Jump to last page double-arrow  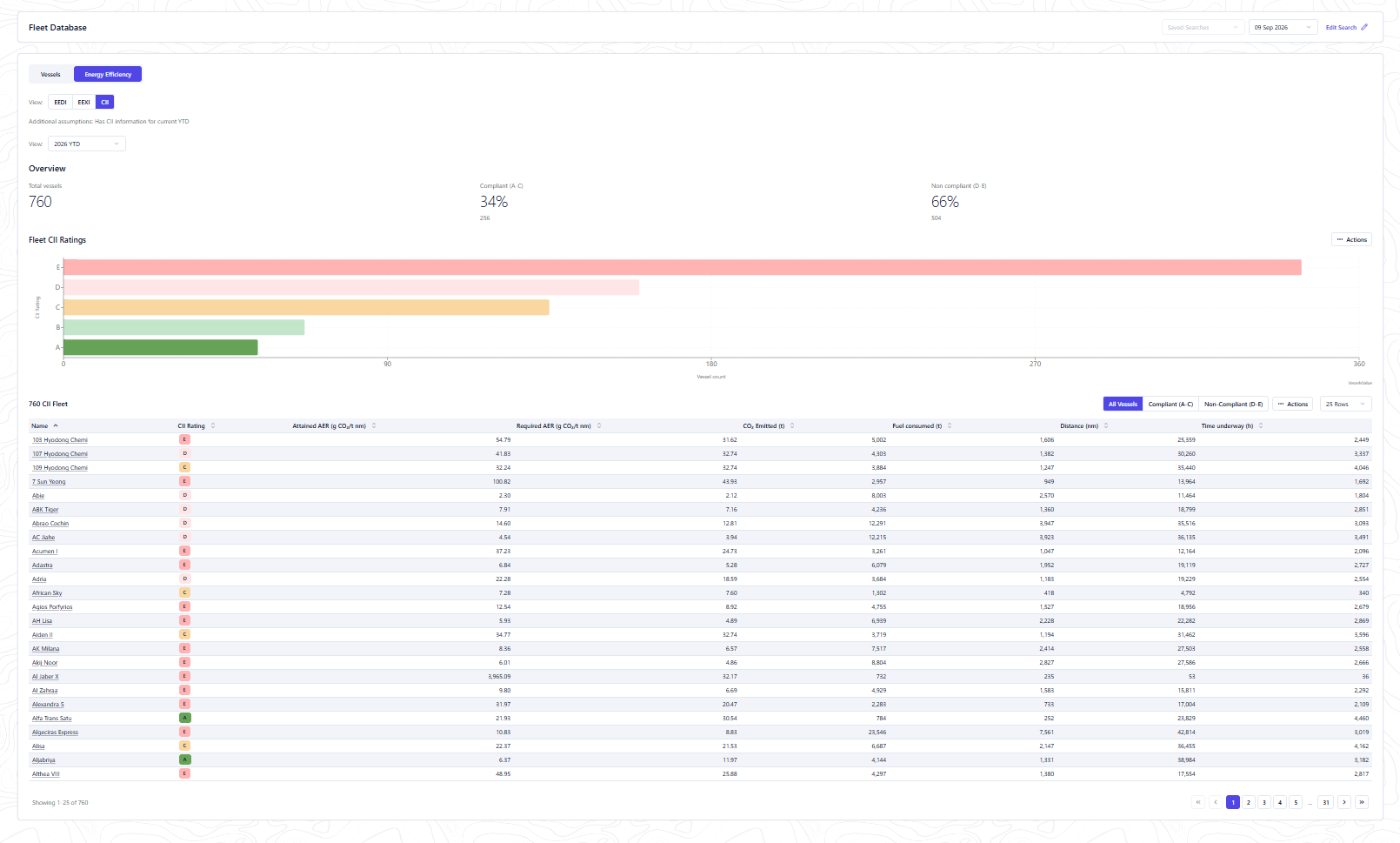1362,802
